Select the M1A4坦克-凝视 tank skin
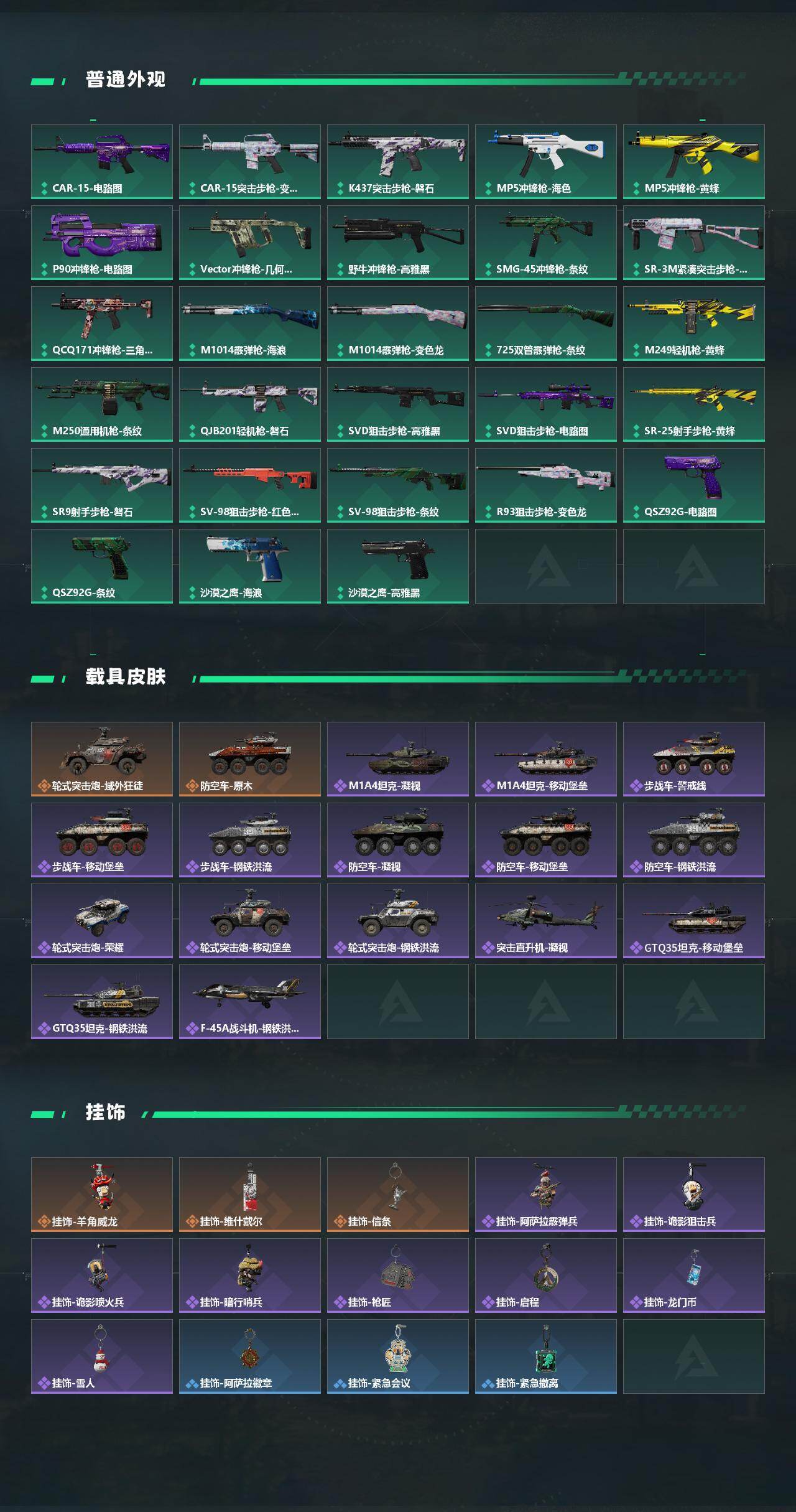 tap(398, 759)
